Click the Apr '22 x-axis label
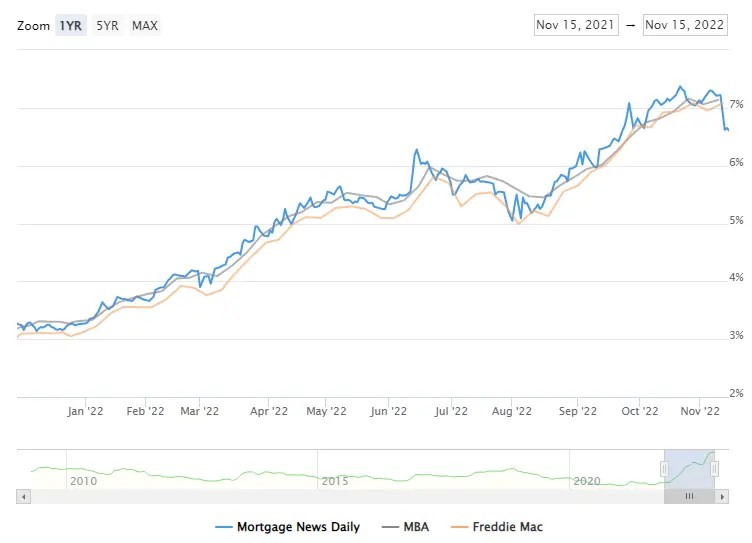Viewport: 752px width, 543px height. (x=269, y=411)
